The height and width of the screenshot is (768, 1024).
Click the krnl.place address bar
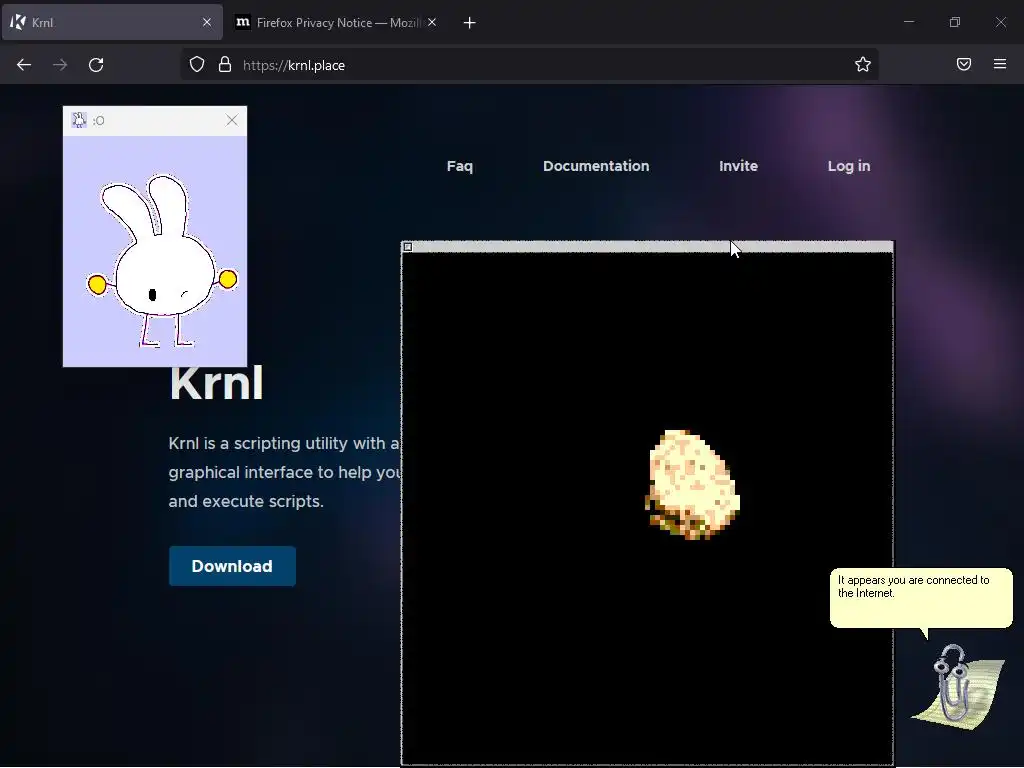click(x=529, y=65)
